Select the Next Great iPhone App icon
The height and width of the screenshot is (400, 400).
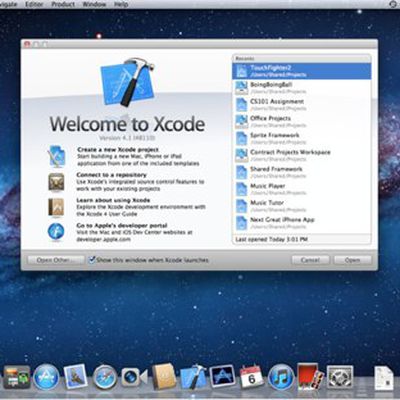point(241,223)
